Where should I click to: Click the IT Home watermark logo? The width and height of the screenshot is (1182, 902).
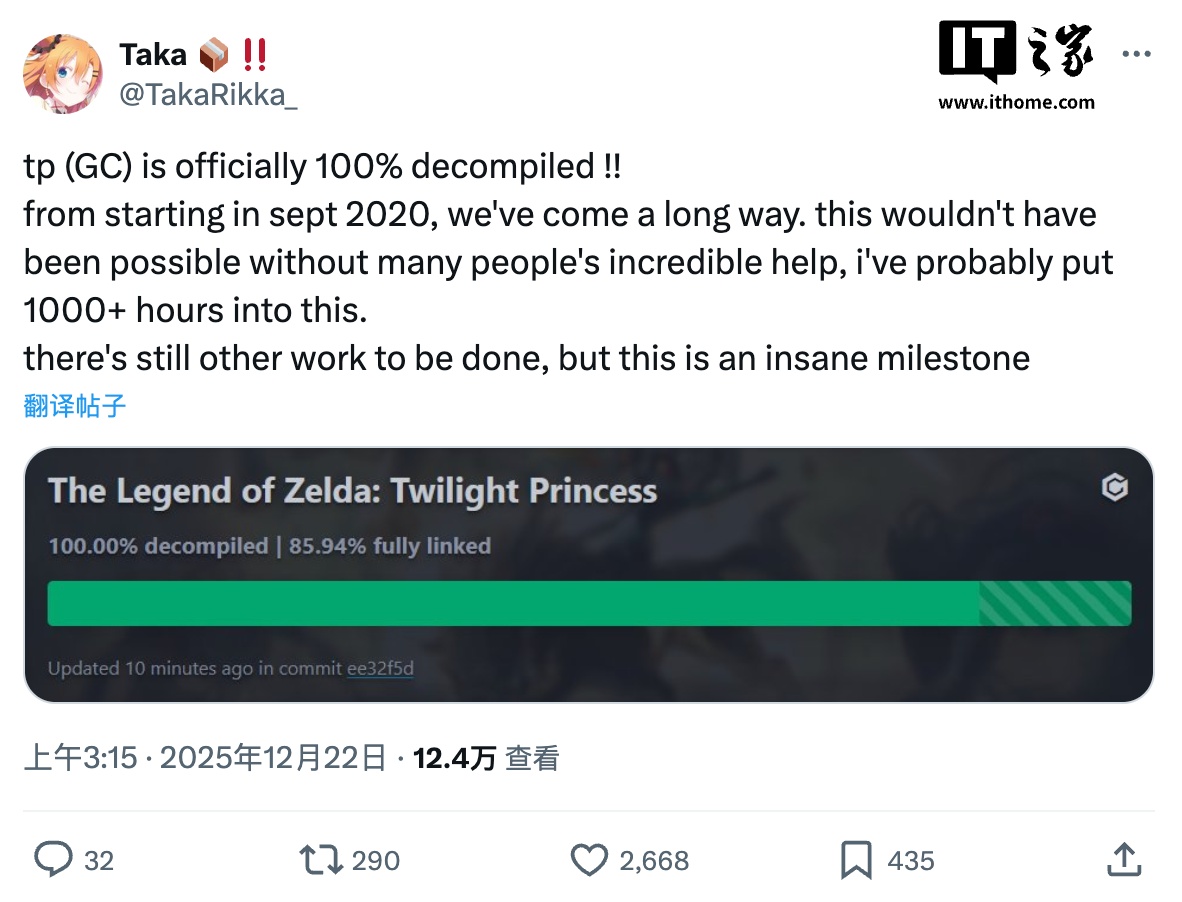(1016, 64)
